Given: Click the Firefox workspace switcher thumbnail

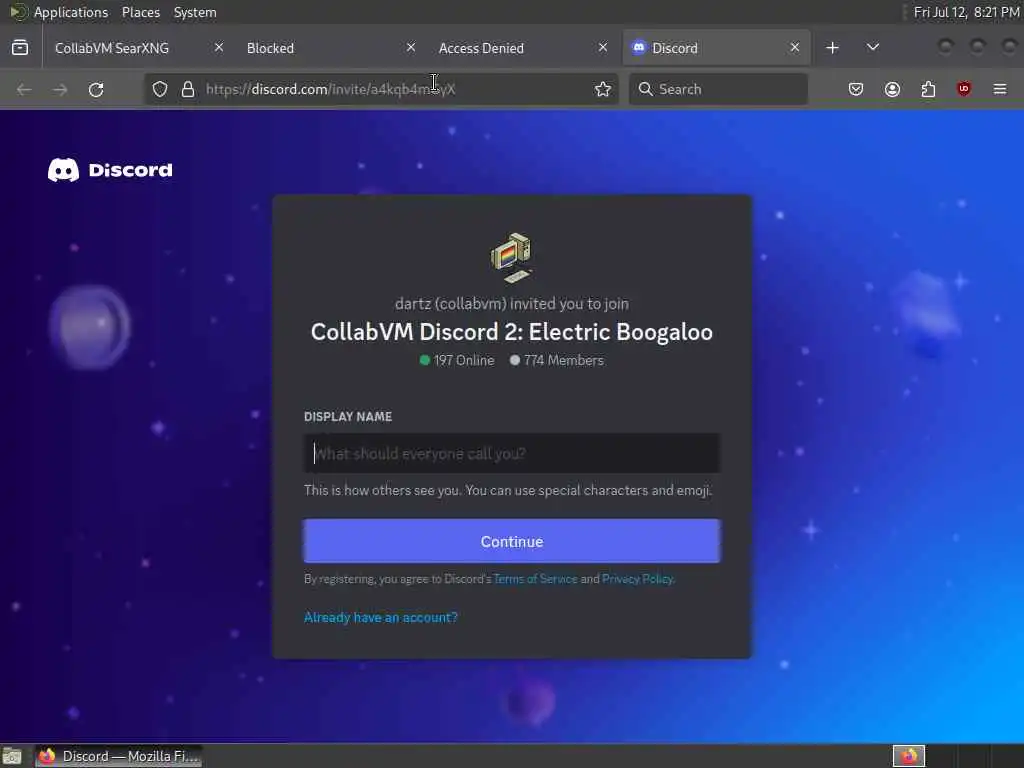Looking at the screenshot, I should click(909, 756).
